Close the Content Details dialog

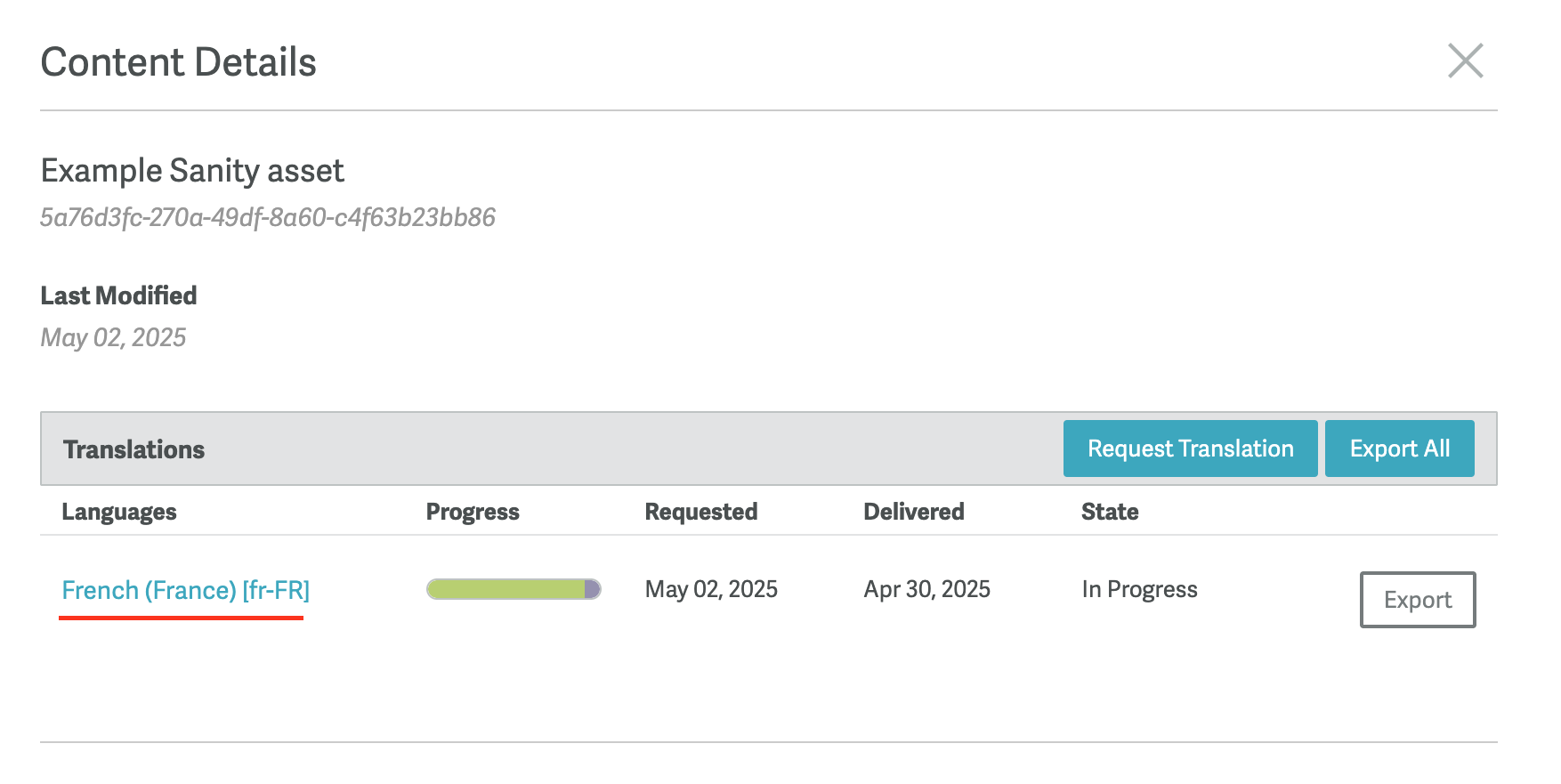tap(1465, 61)
